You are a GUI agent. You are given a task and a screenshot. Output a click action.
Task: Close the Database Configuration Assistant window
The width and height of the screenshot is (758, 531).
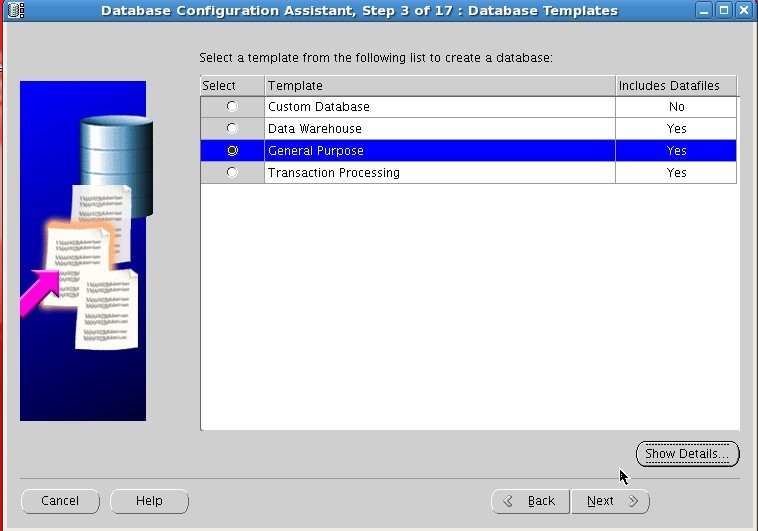coord(743,10)
